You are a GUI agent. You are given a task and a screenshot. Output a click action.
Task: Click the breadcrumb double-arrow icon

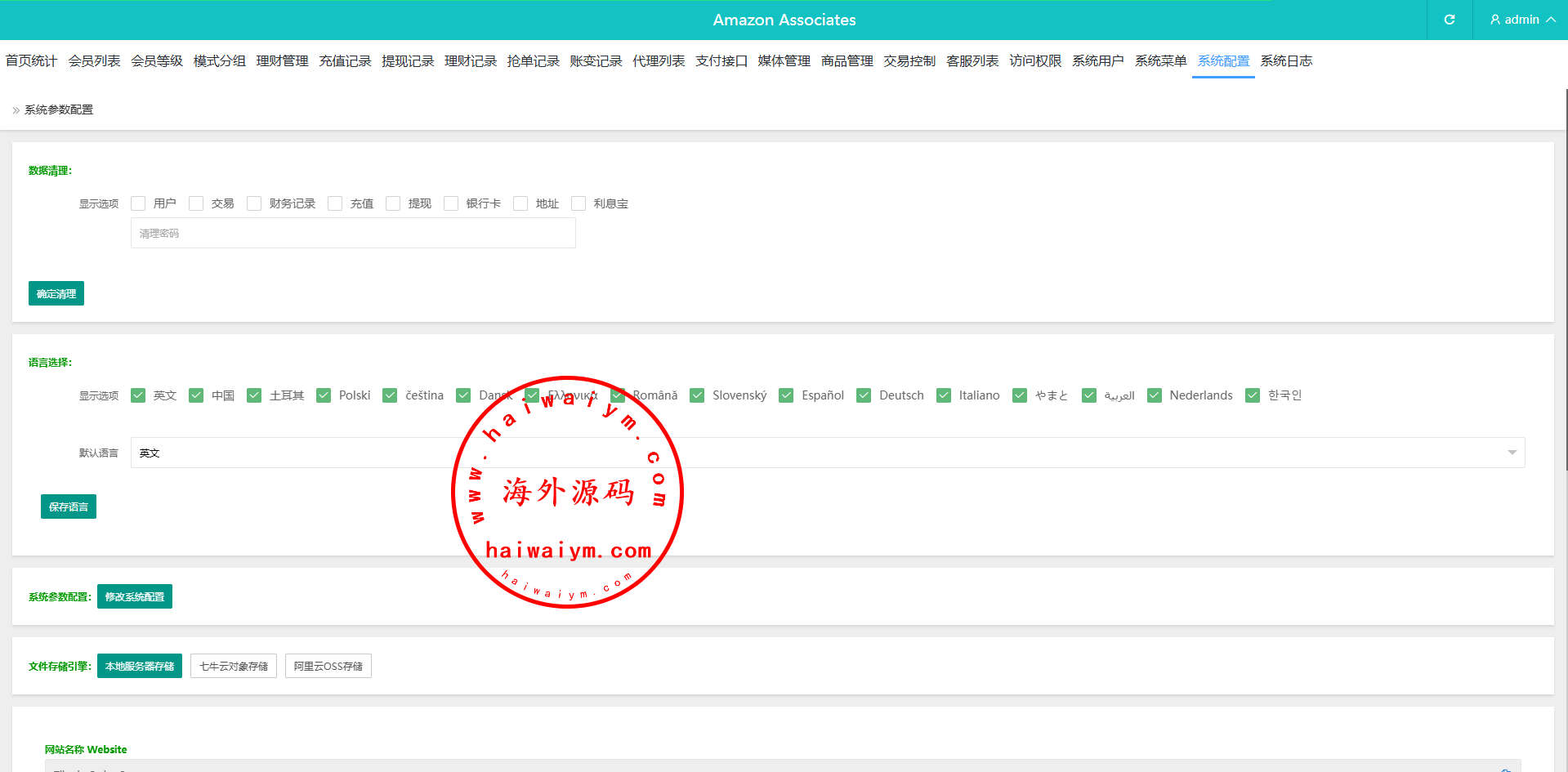(16, 110)
